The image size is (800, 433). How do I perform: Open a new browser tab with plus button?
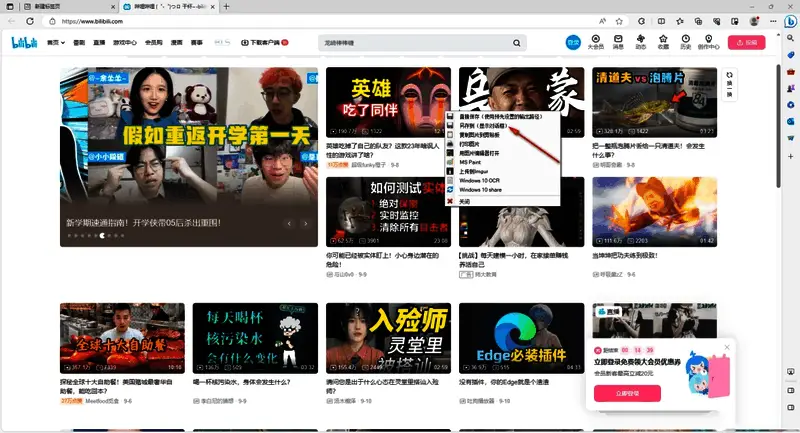point(226,7)
